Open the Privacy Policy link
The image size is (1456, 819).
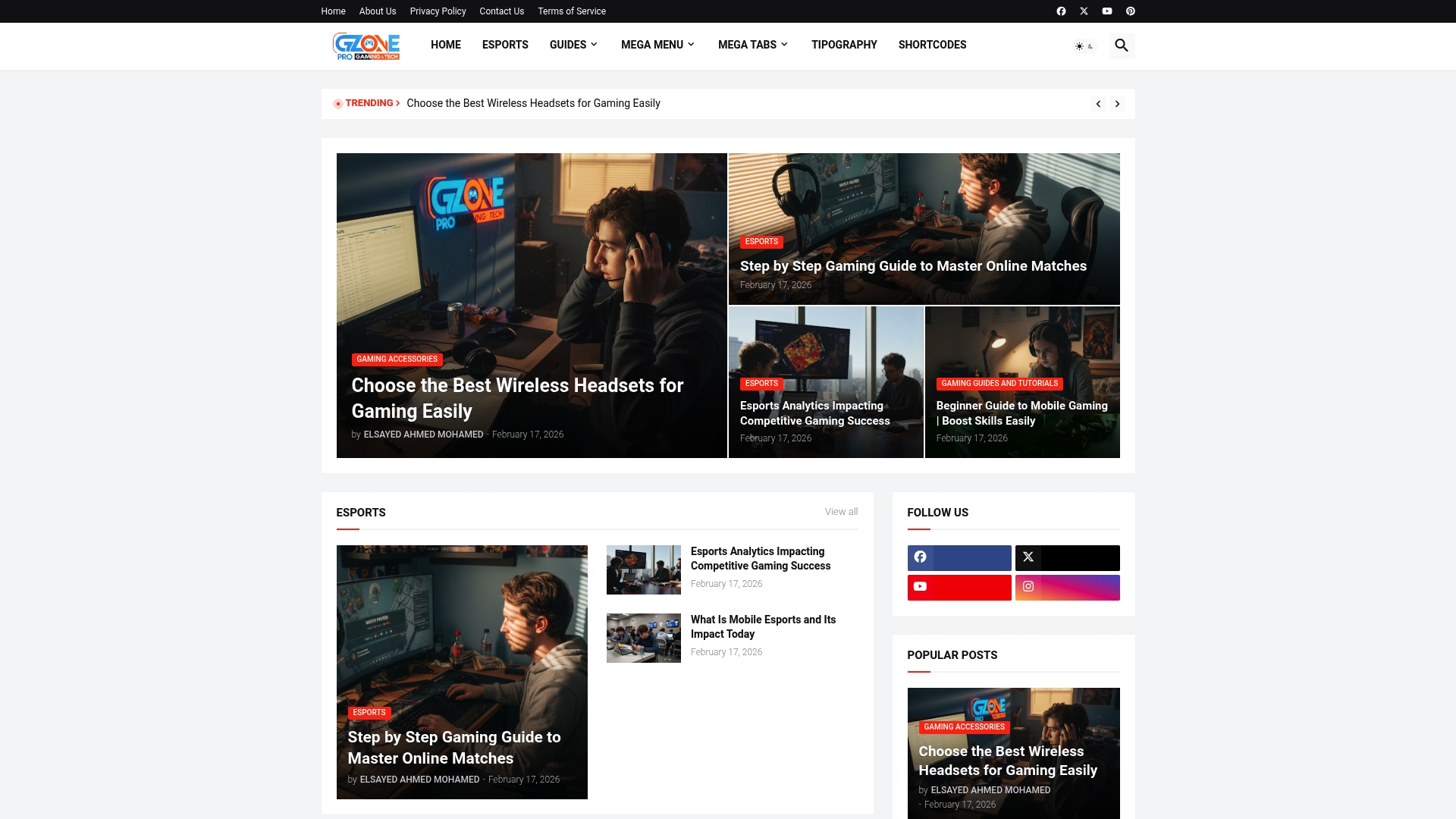[x=438, y=11]
